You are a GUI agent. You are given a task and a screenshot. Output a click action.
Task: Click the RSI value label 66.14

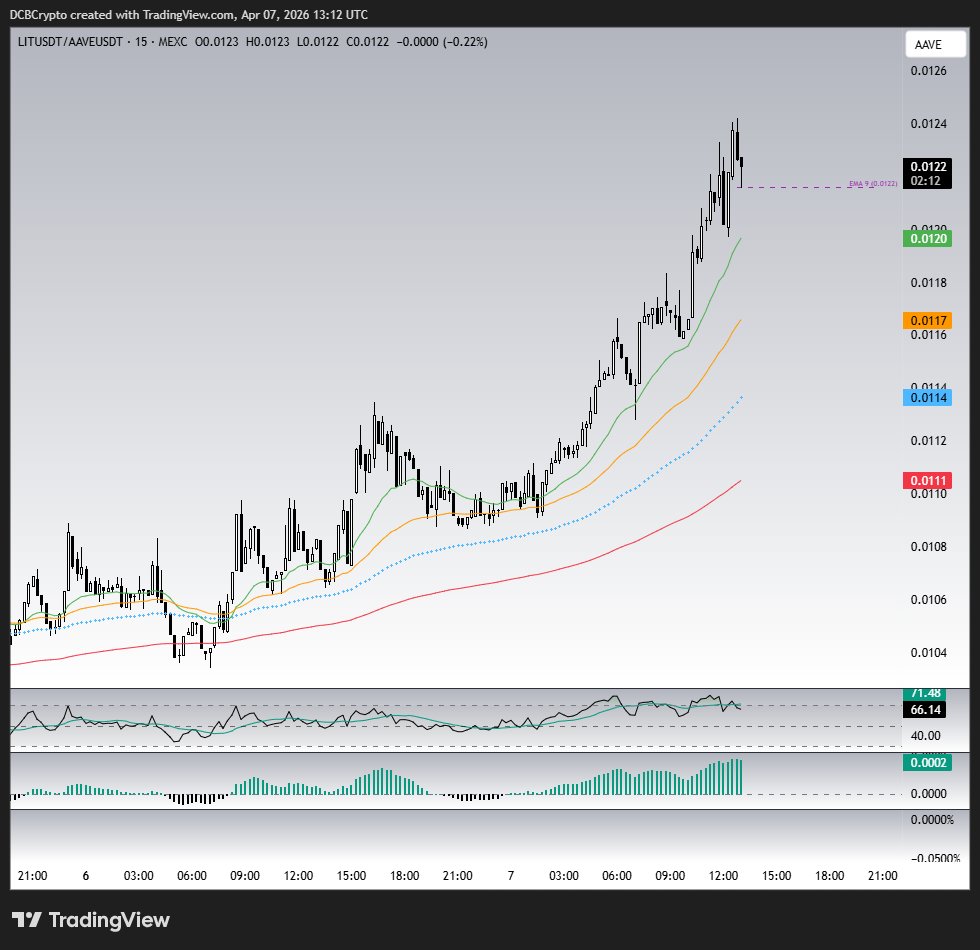[x=925, y=709]
